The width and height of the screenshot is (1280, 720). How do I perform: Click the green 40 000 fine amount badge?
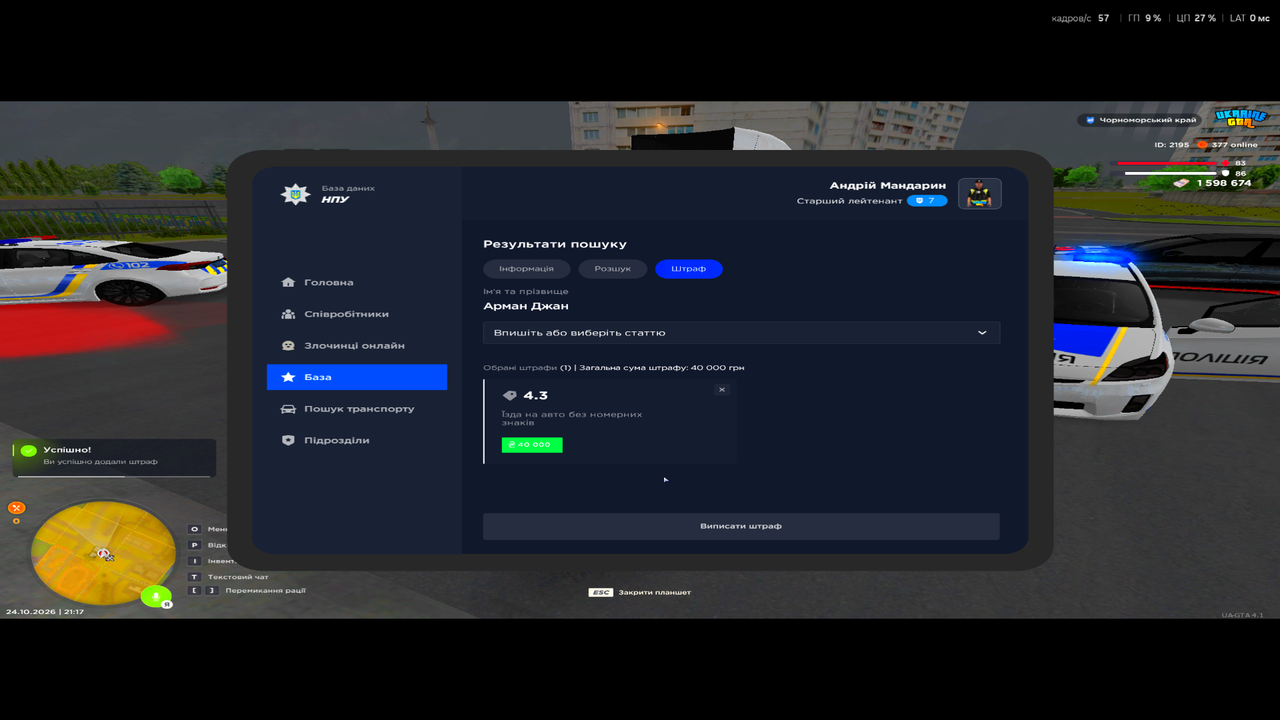tap(532, 445)
